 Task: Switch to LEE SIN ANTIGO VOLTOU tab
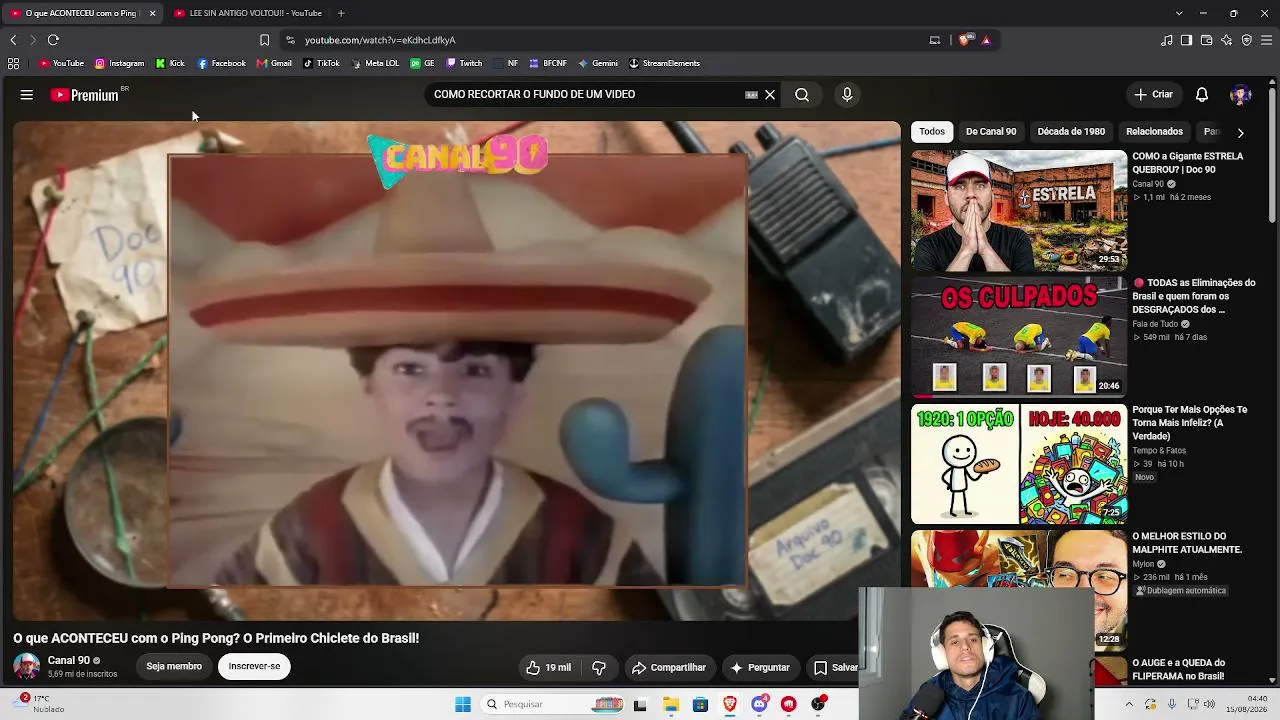point(249,13)
